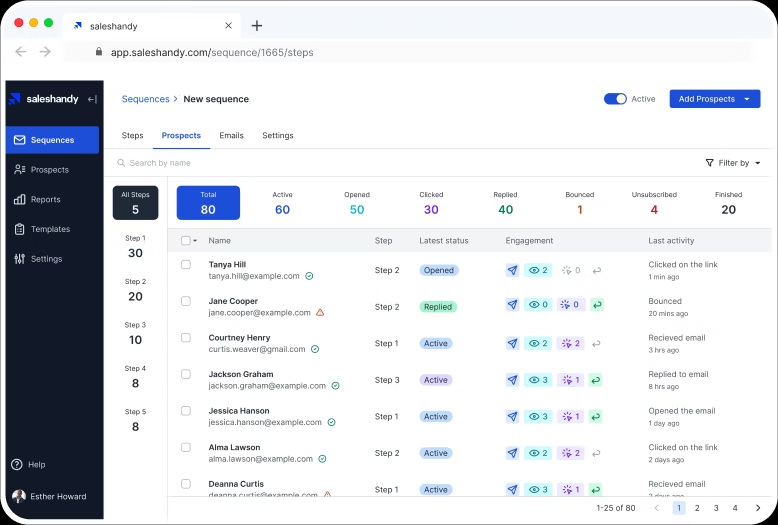Open Templates in the sidebar
Image resolution: width=778 pixels, height=525 pixels.
point(49,229)
